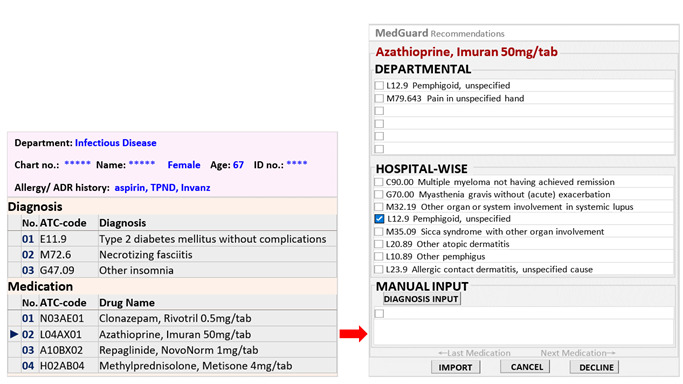Enable G70.00 Myasthenia gravis checkbox
This screenshot has width=683, height=384.
click(x=379, y=194)
